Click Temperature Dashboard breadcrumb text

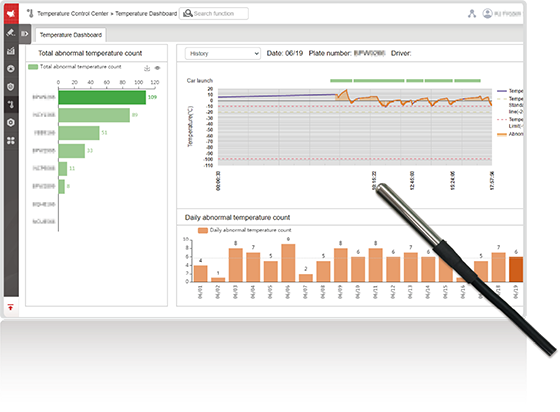click(146, 14)
